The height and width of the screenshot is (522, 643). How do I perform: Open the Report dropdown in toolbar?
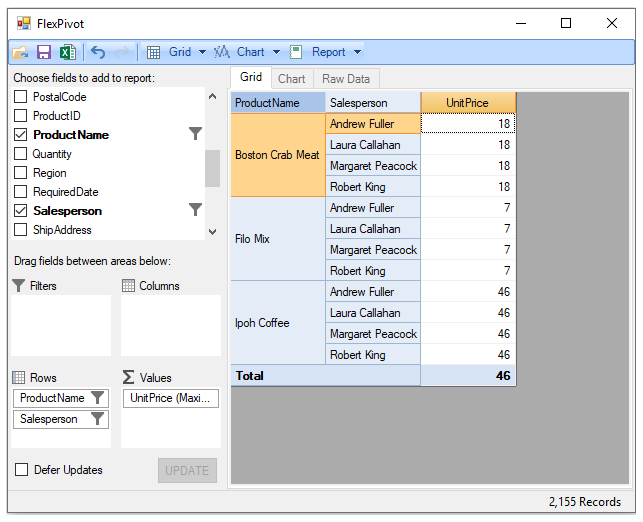(x=358, y=52)
